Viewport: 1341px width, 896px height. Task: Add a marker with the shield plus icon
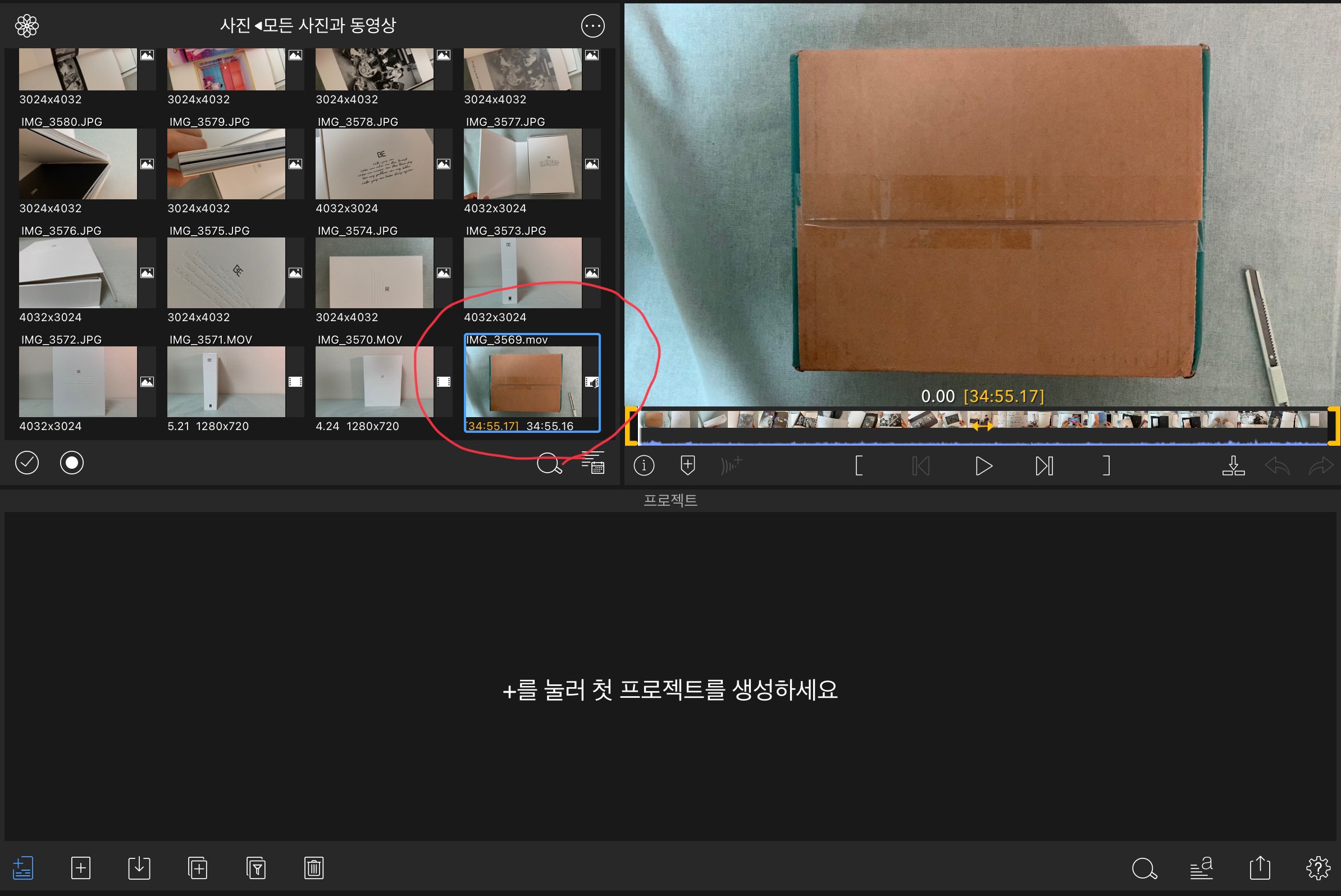click(x=688, y=465)
